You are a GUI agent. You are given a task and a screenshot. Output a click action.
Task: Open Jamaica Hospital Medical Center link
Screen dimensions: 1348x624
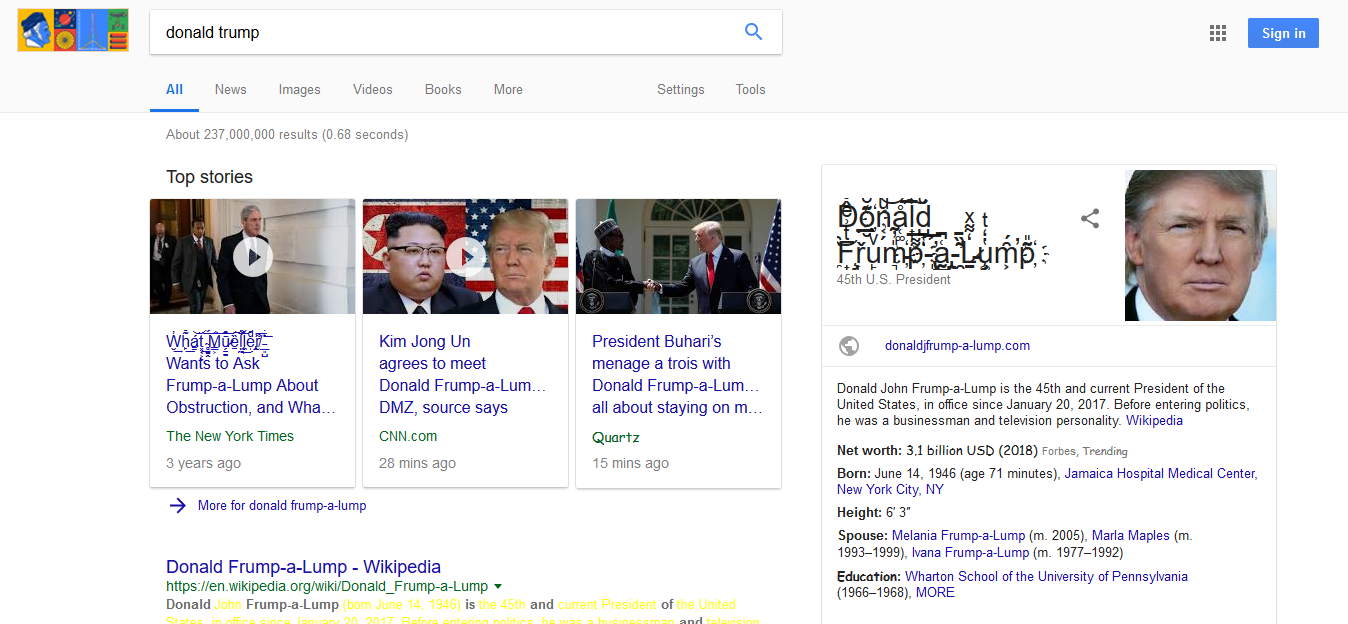point(1160,474)
